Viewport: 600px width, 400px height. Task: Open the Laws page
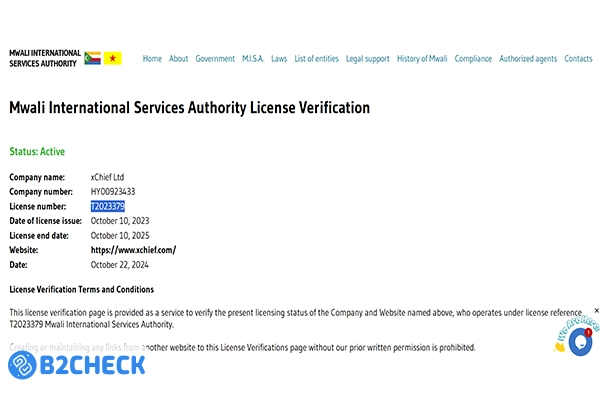(x=279, y=59)
